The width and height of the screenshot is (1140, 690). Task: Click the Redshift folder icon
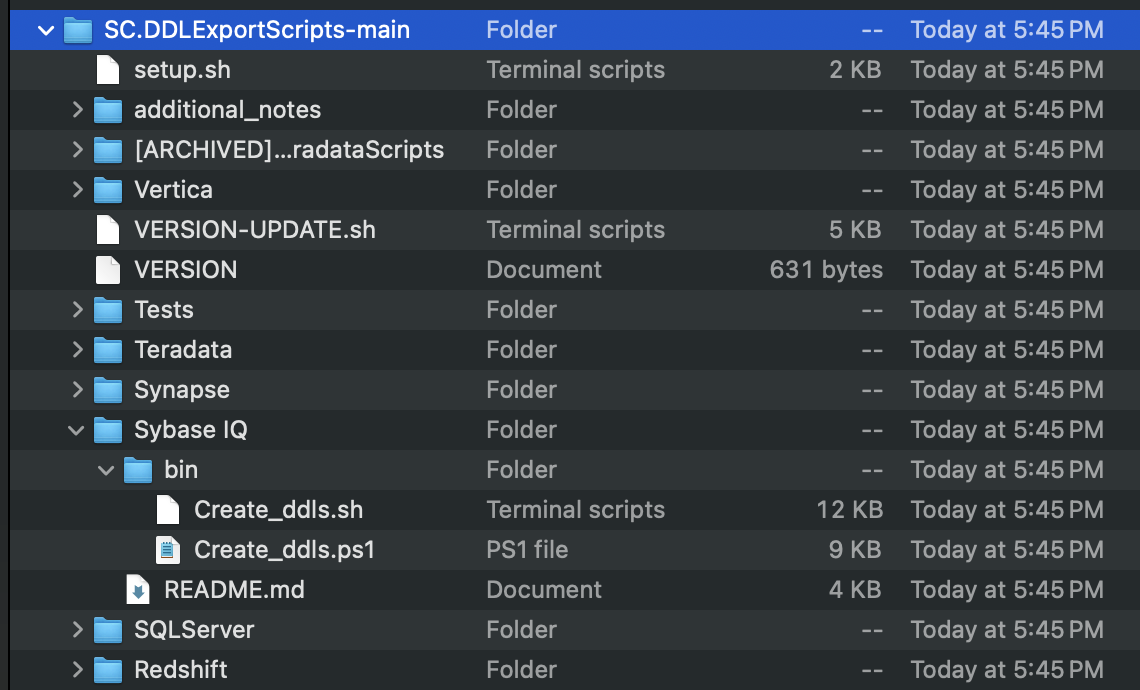[x=107, y=670]
